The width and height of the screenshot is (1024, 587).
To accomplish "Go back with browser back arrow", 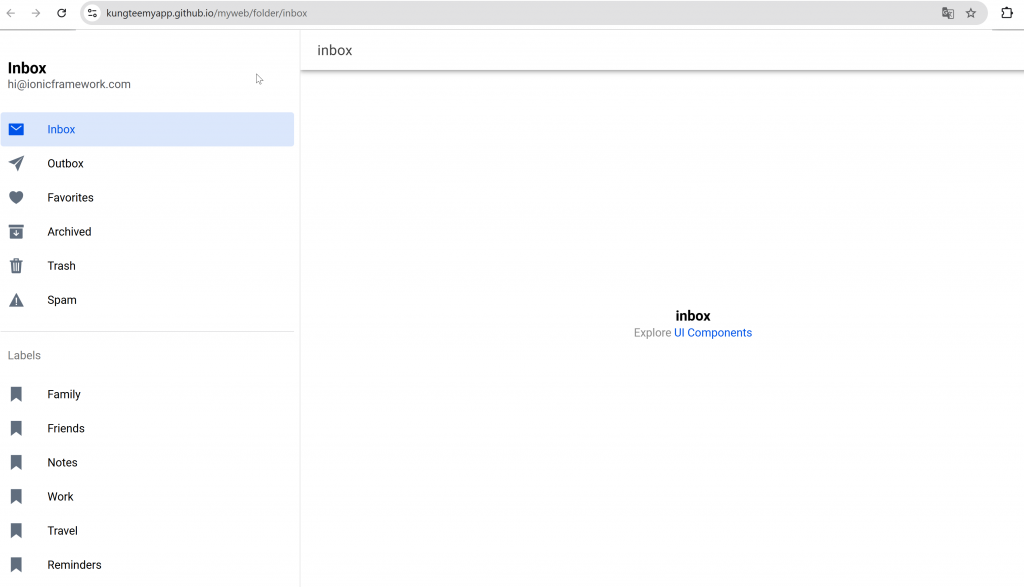I will (11, 13).
